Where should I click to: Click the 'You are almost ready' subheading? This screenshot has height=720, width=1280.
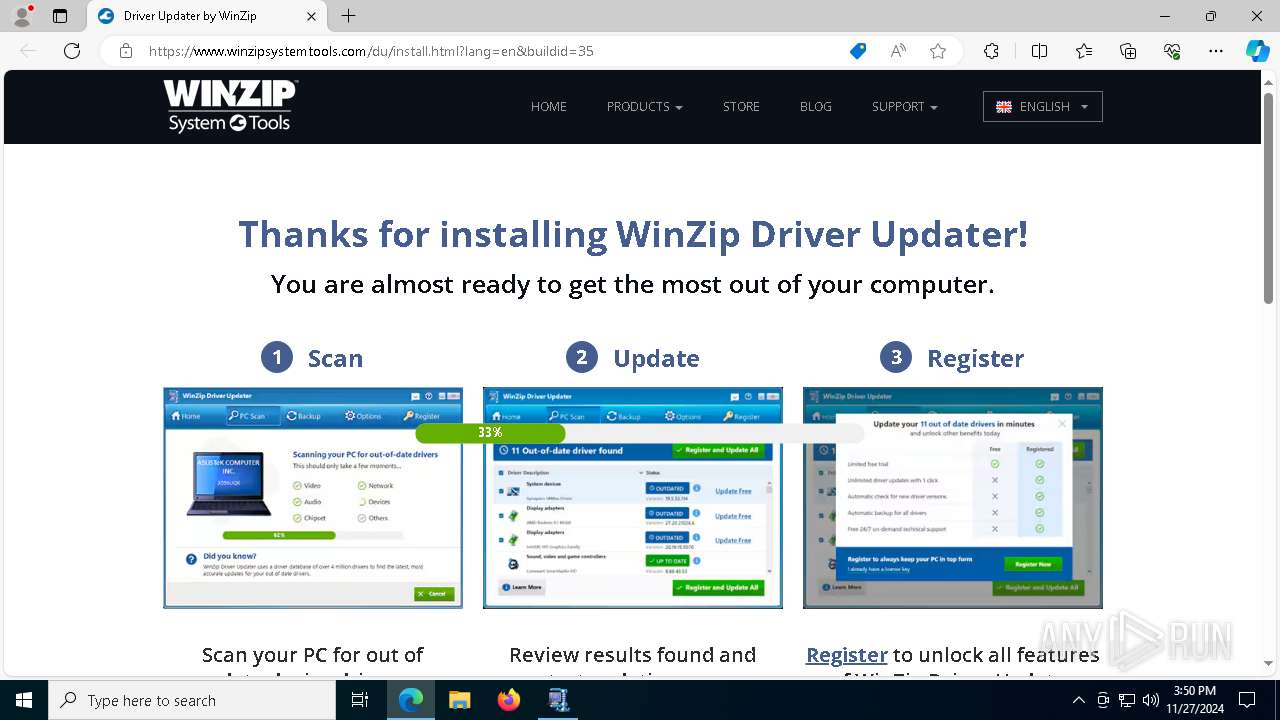pos(633,285)
